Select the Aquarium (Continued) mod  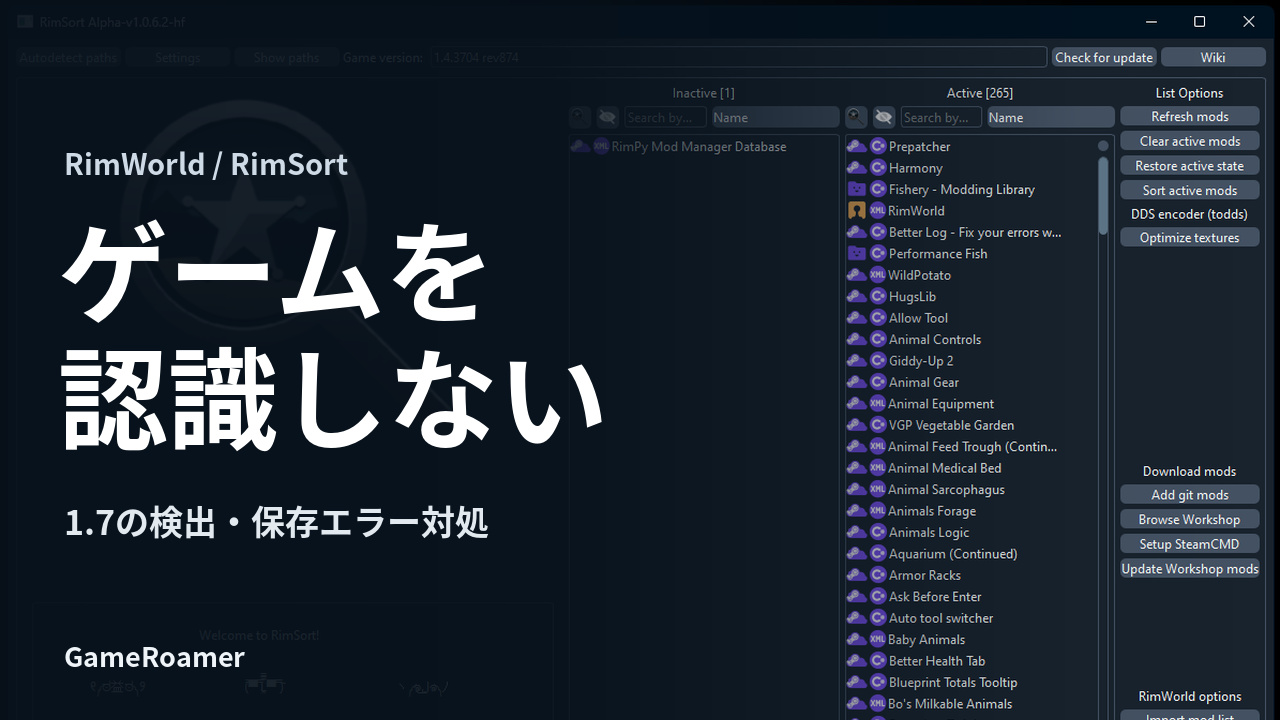pyautogui.click(x=971, y=554)
